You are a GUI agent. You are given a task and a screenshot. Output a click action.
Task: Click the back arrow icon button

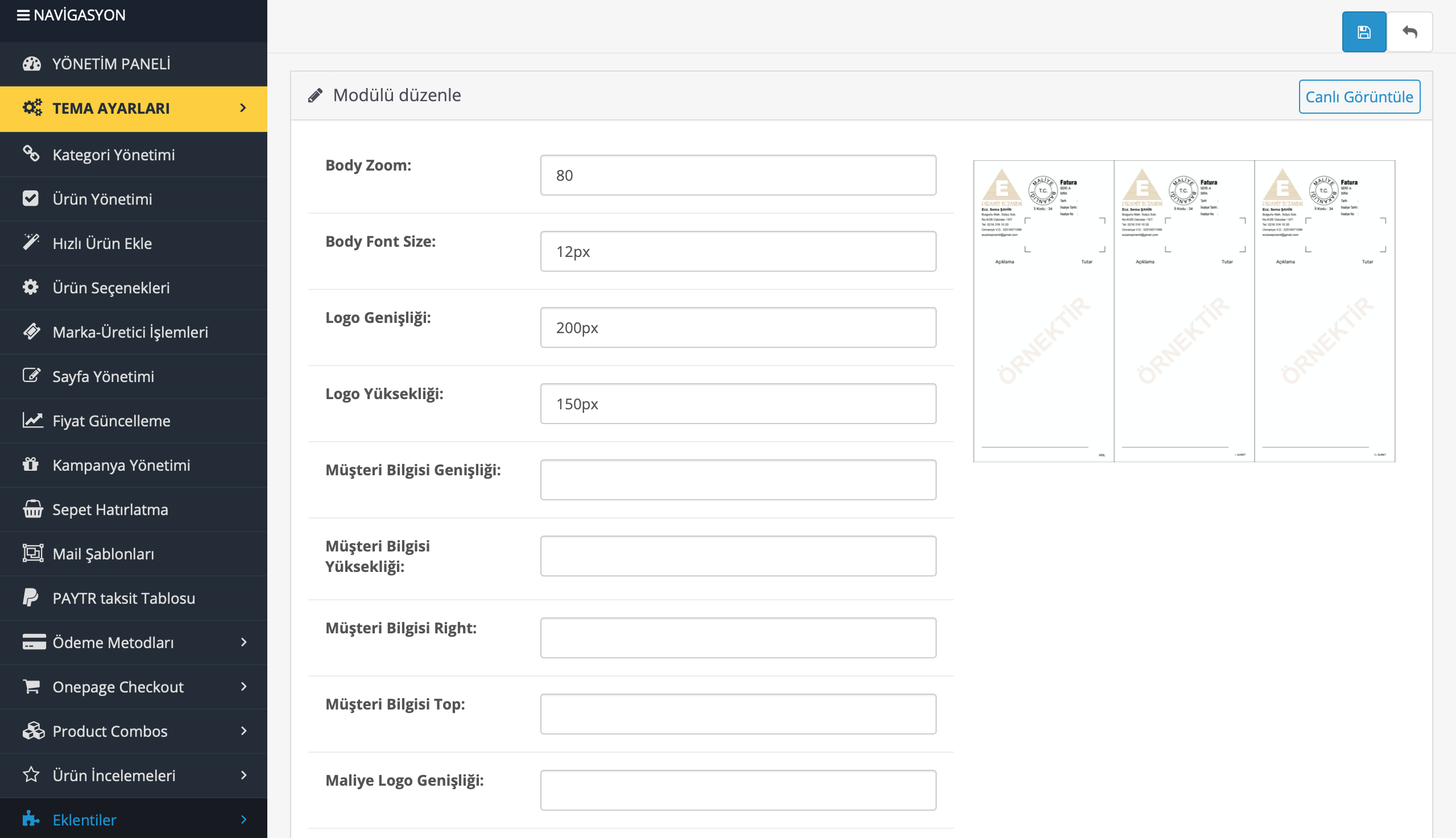[1409, 32]
